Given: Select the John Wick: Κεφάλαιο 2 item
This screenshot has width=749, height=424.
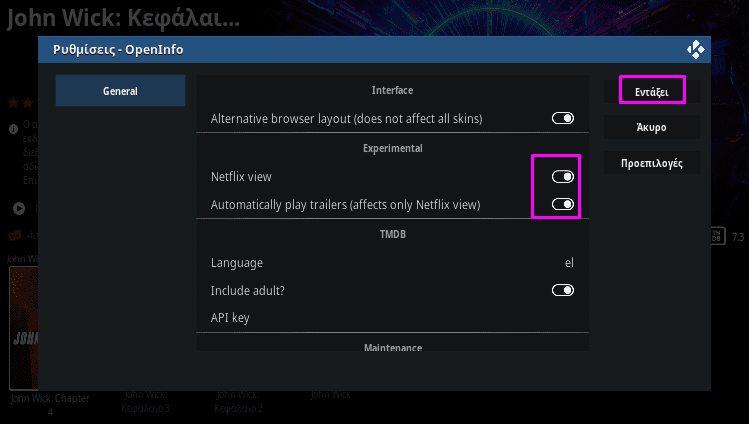Looking at the screenshot, I should (238, 401).
